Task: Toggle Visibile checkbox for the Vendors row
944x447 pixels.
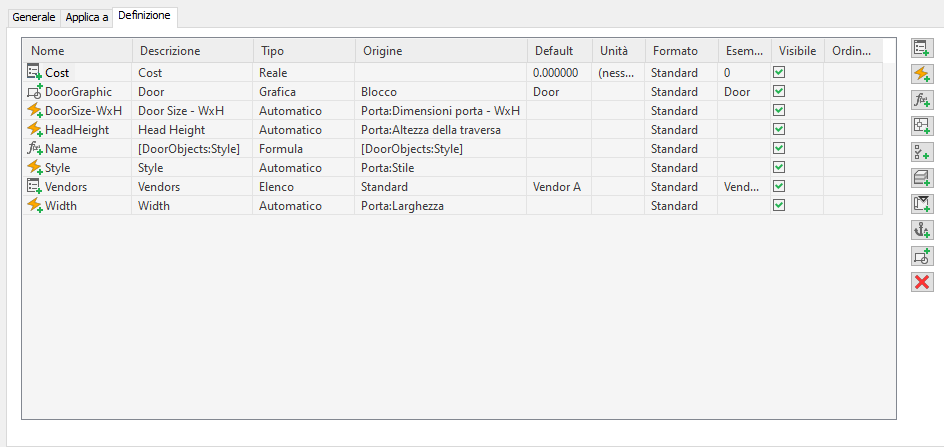Action: [779, 187]
